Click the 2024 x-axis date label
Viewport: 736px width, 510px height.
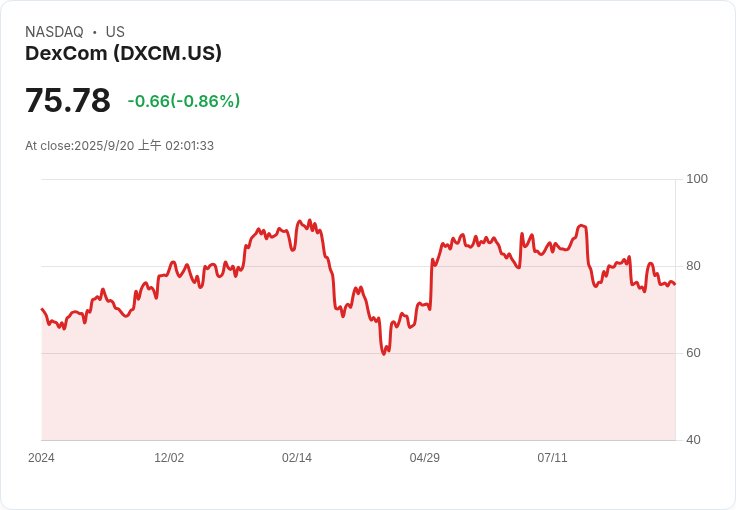click(41, 458)
